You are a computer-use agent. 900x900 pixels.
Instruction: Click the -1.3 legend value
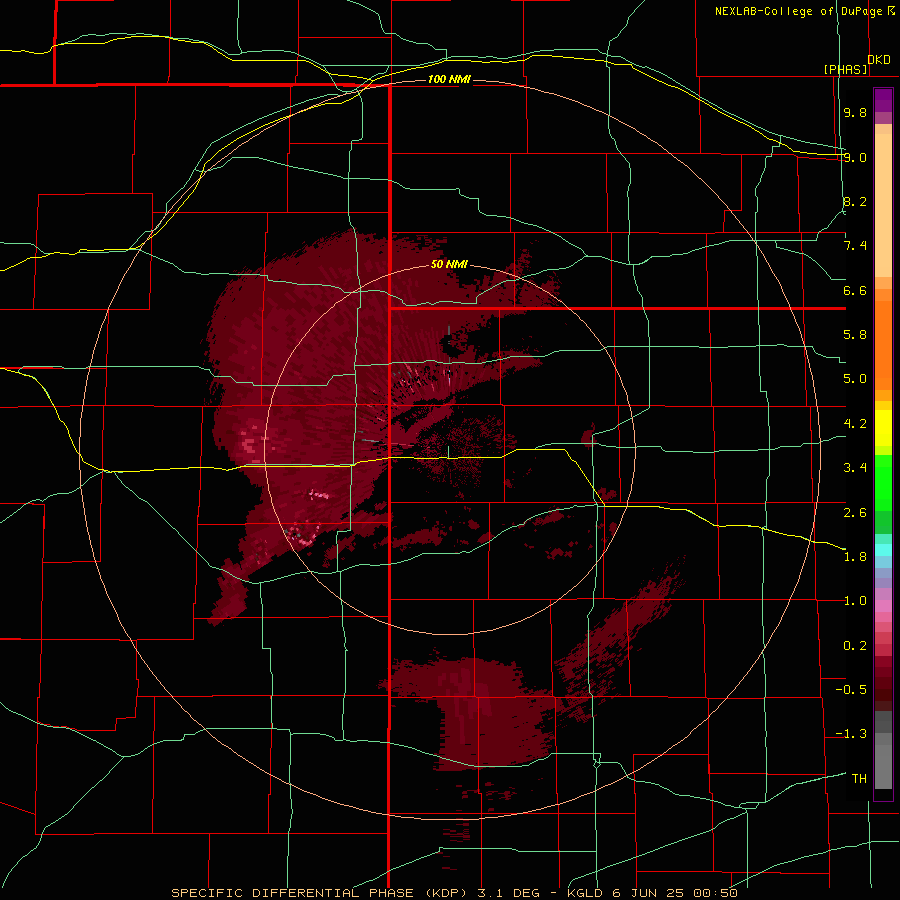coord(851,734)
